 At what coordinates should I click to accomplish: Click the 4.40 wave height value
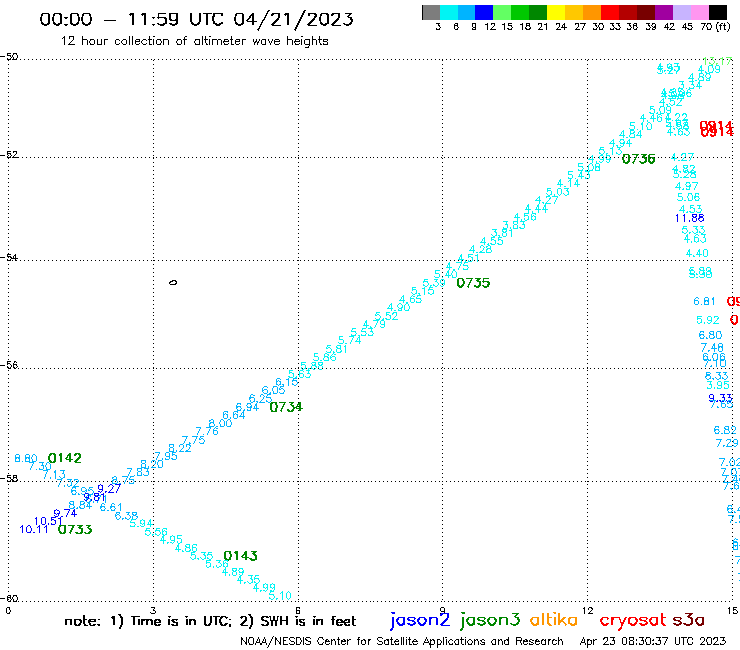tap(697, 253)
